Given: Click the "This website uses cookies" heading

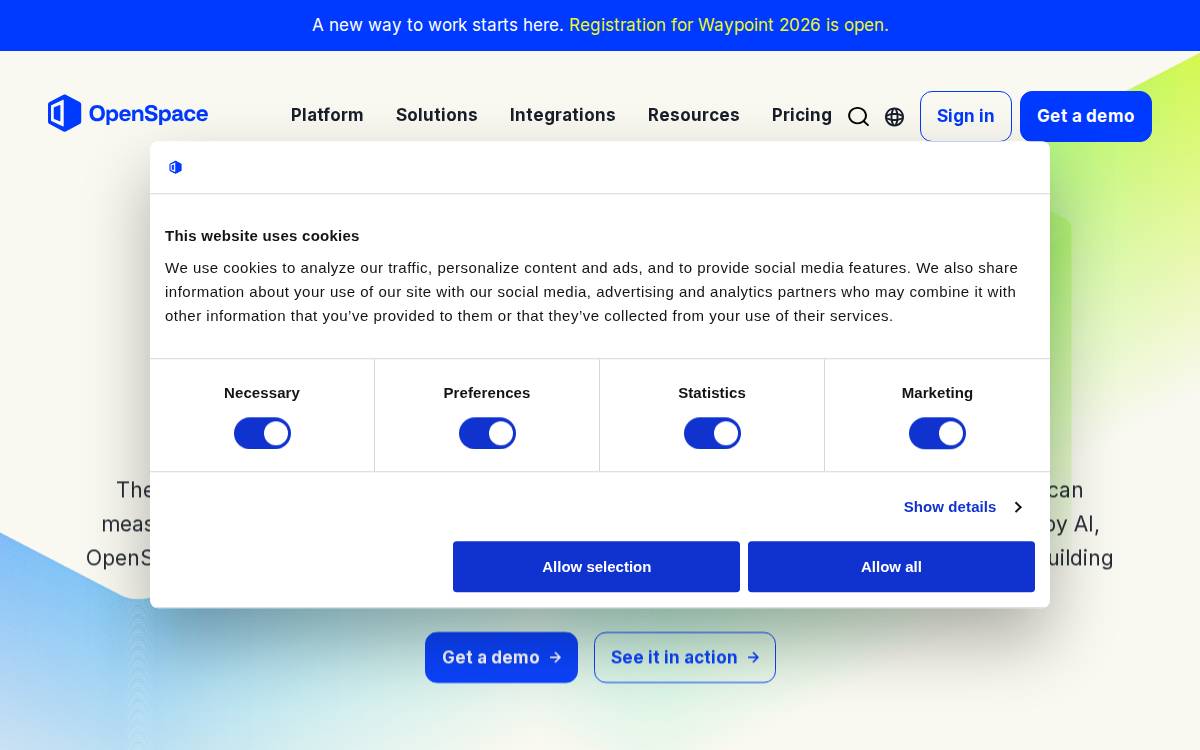Looking at the screenshot, I should click(x=262, y=236).
